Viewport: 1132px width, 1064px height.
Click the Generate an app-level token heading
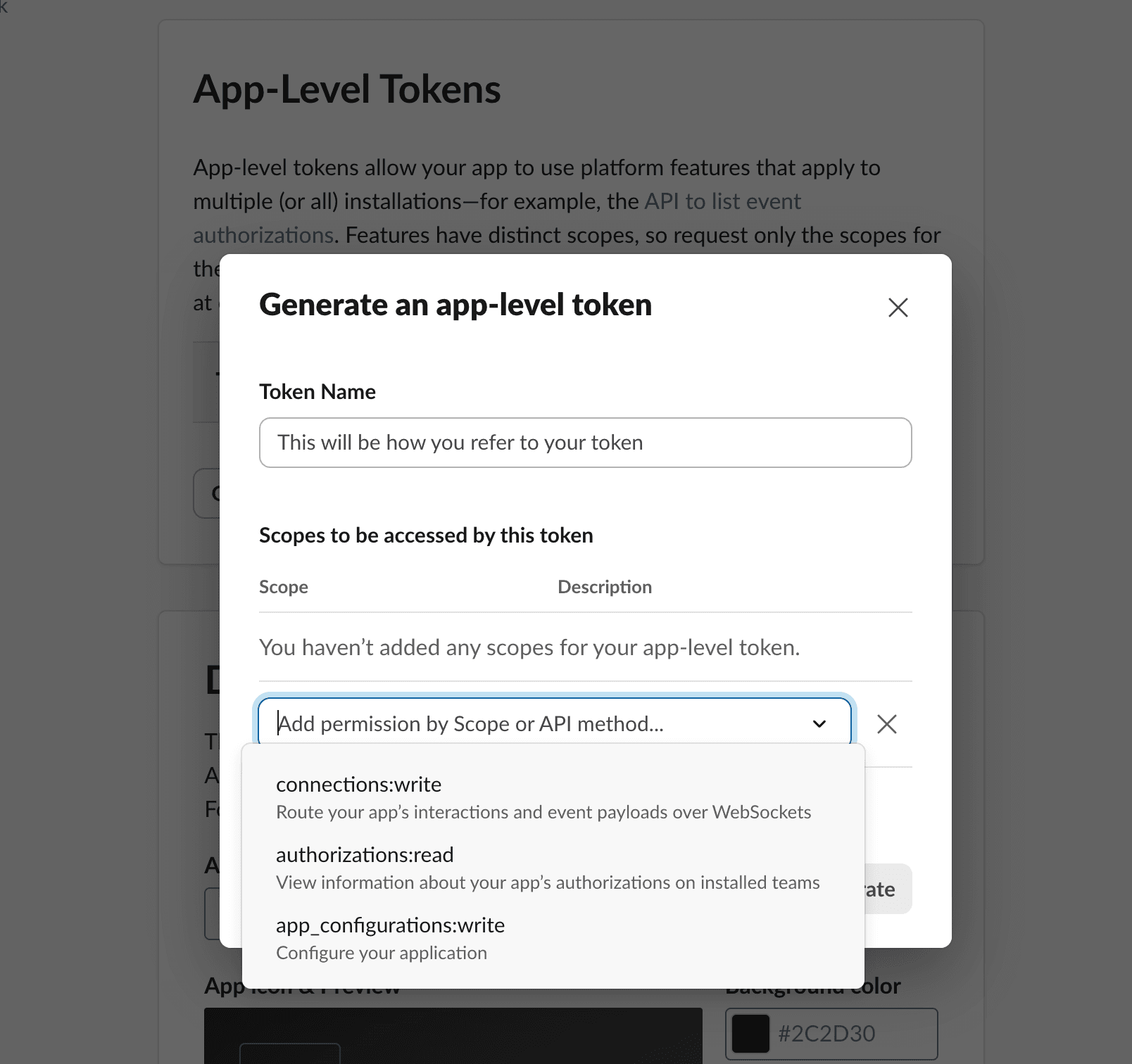pyautogui.click(x=455, y=305)
